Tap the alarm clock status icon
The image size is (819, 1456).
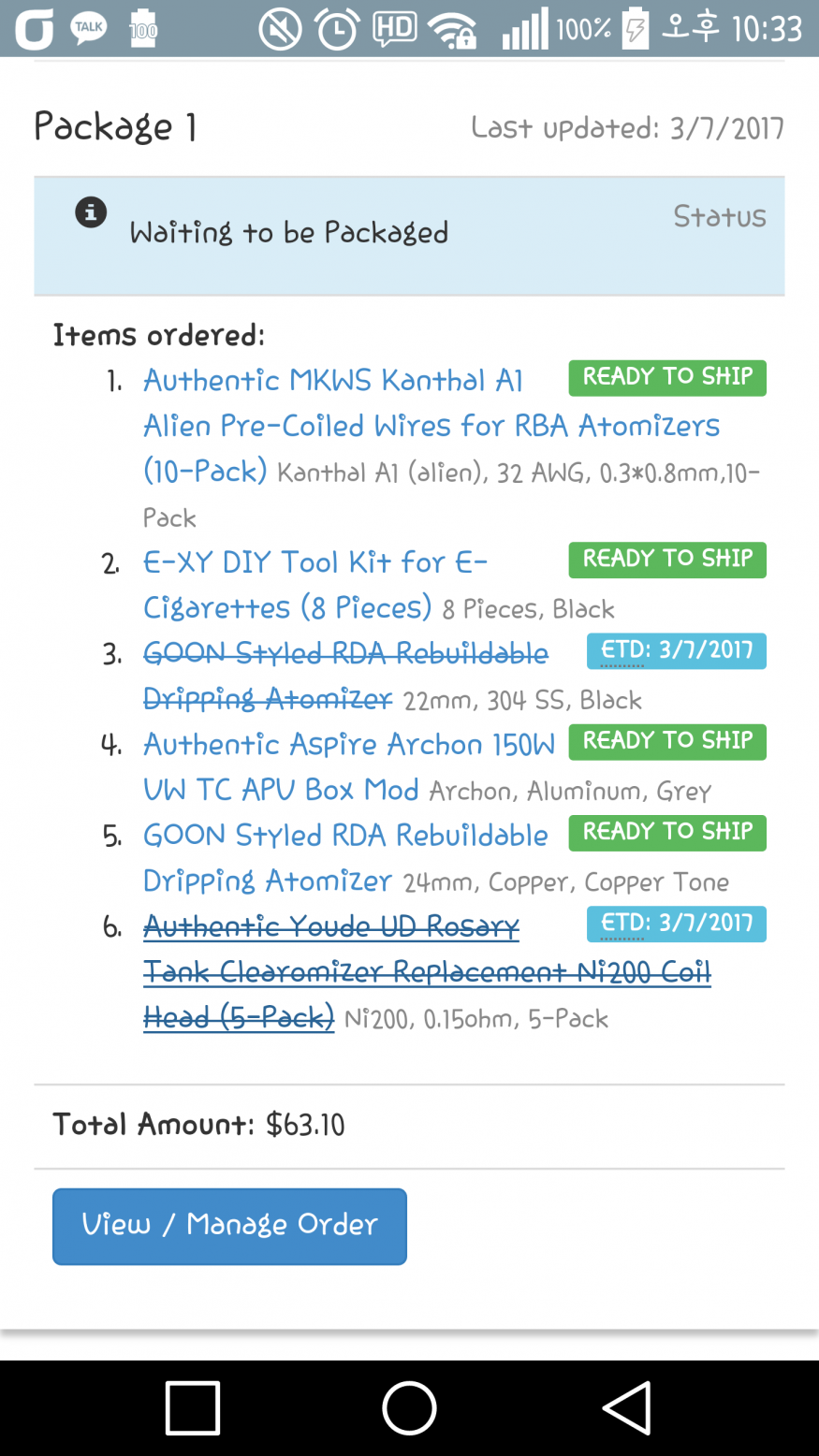[x=337, y=30]
